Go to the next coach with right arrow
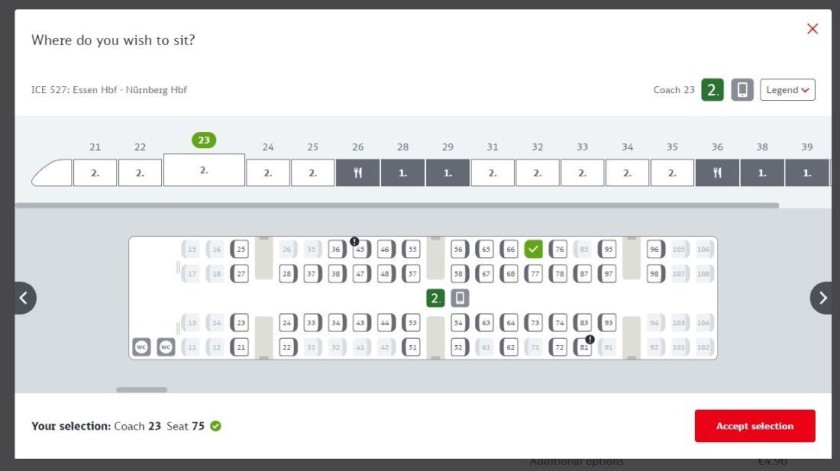The height and width of the screenshot is (471, 840). [823, 298]
